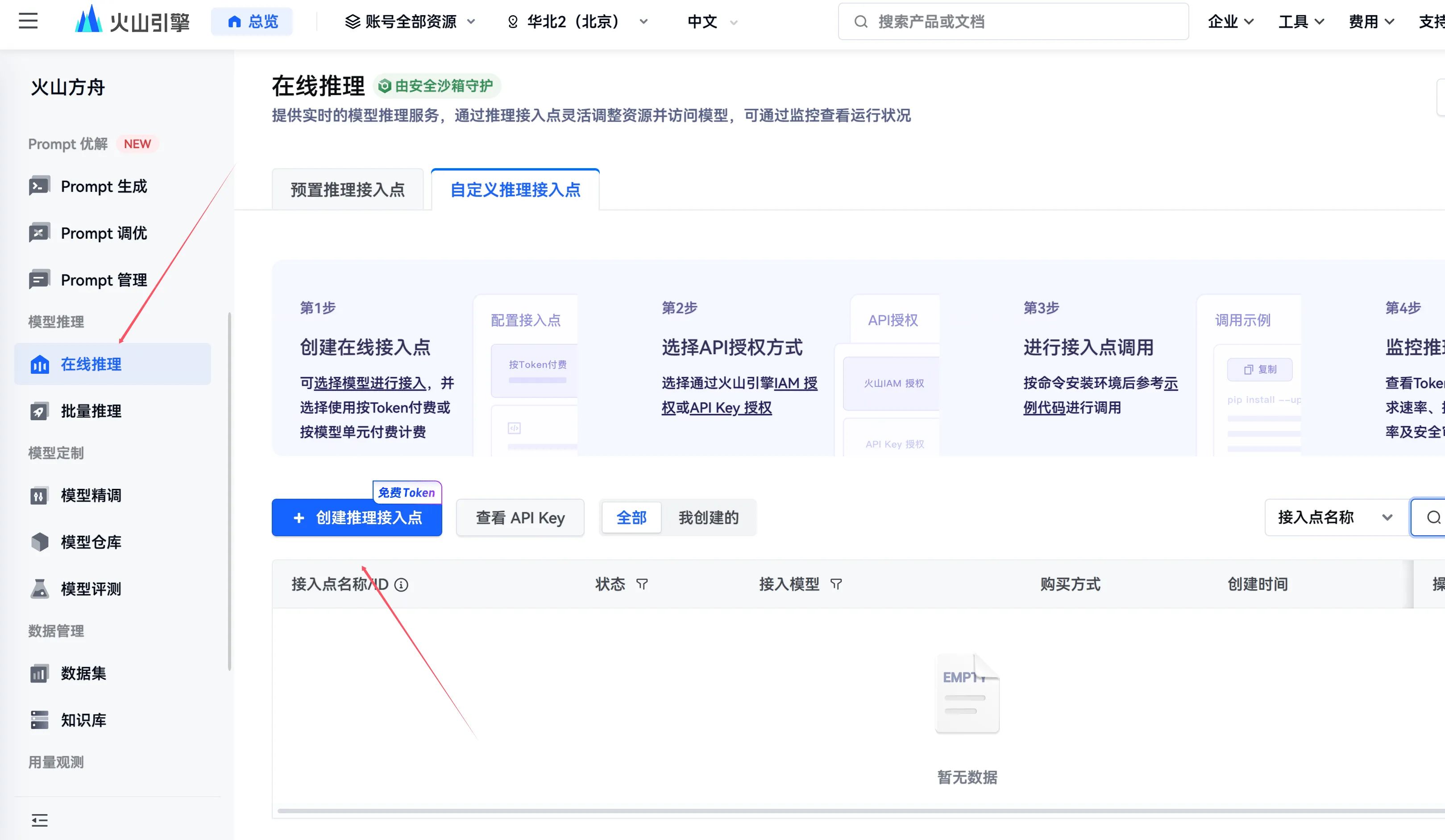Viewport: 1445px width, 840px height.
Task: Switch to 自定义推理接入点 tab
Action: 515,190
